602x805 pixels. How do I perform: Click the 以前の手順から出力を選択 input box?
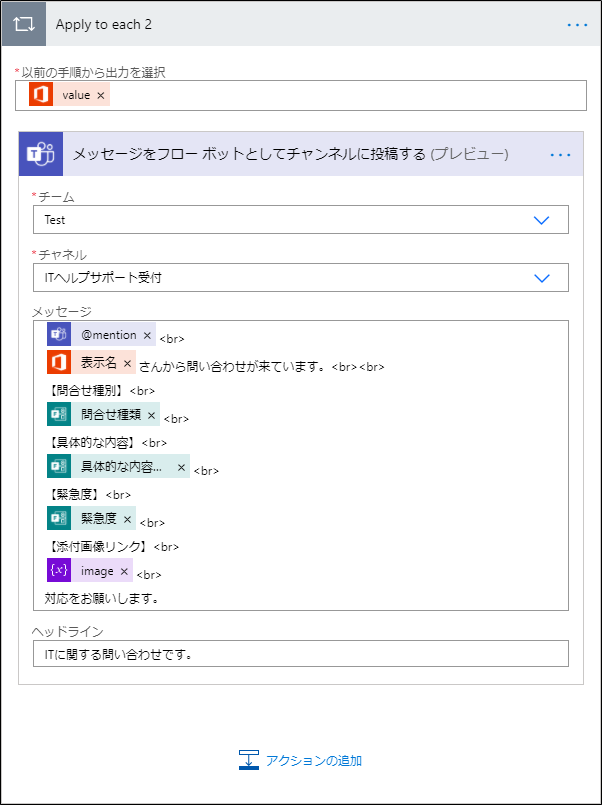click(301, 95)
